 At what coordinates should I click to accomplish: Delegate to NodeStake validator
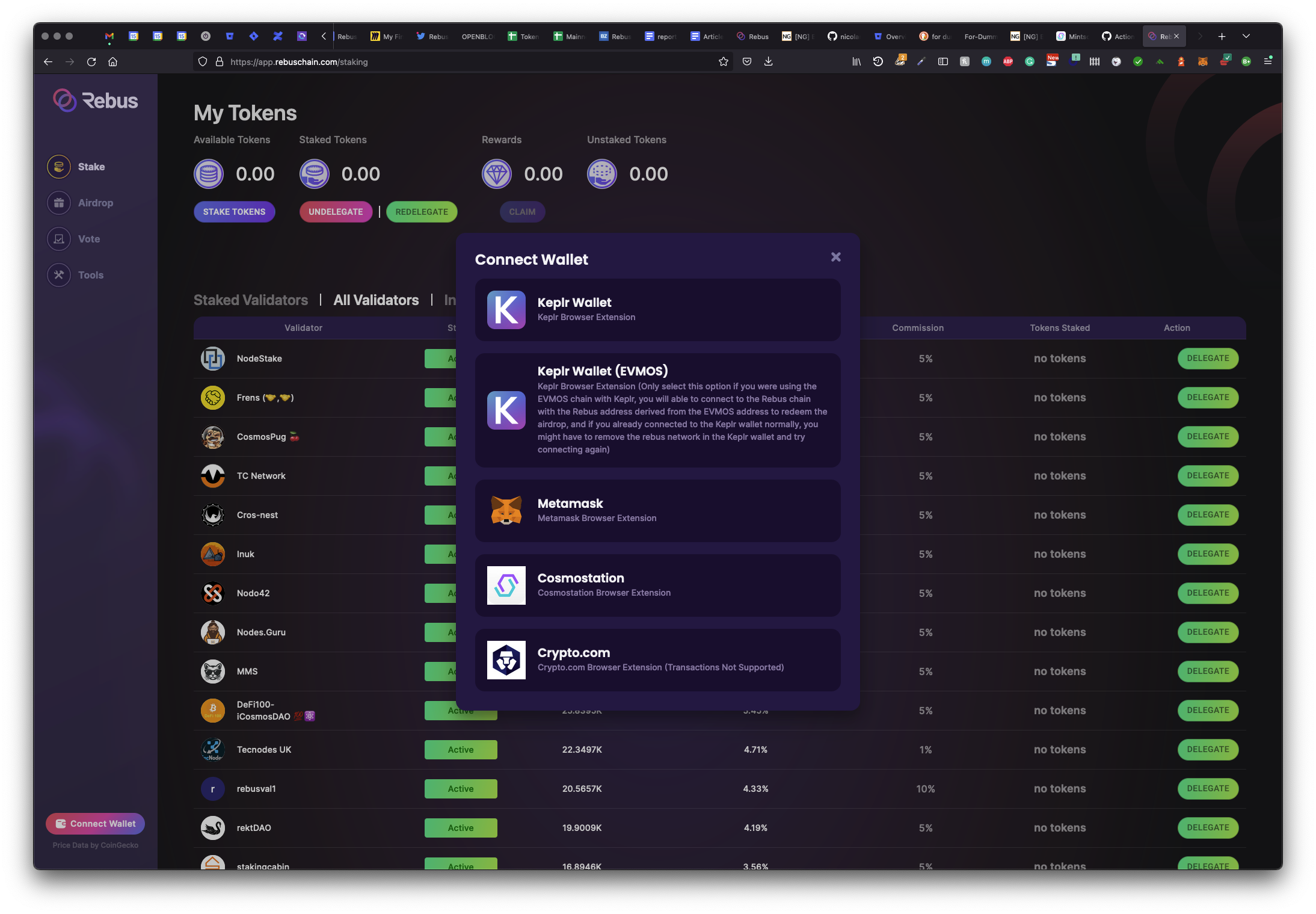tap(1208, 359)
